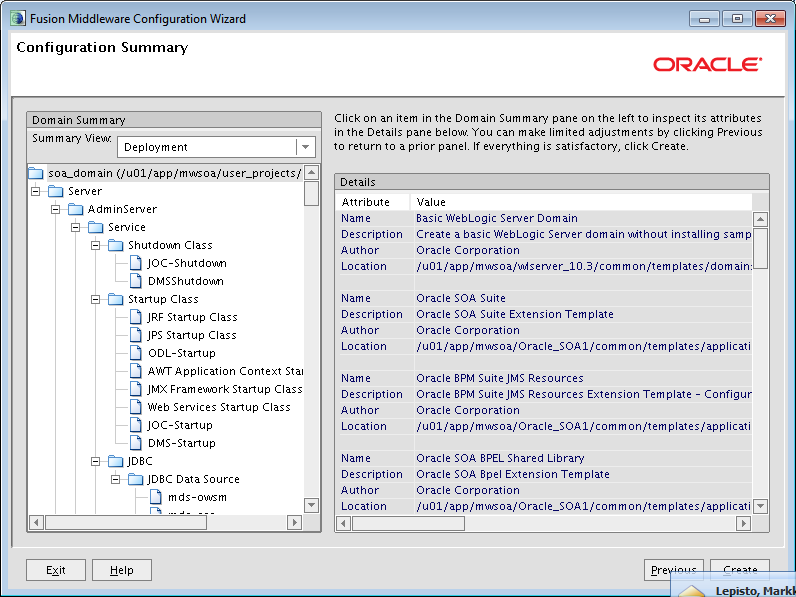Image resolution: width=796 pixels, height=597 pixels.
Task: Click the JOC-Shutdown document icon
Action: [x=136, y=263]
